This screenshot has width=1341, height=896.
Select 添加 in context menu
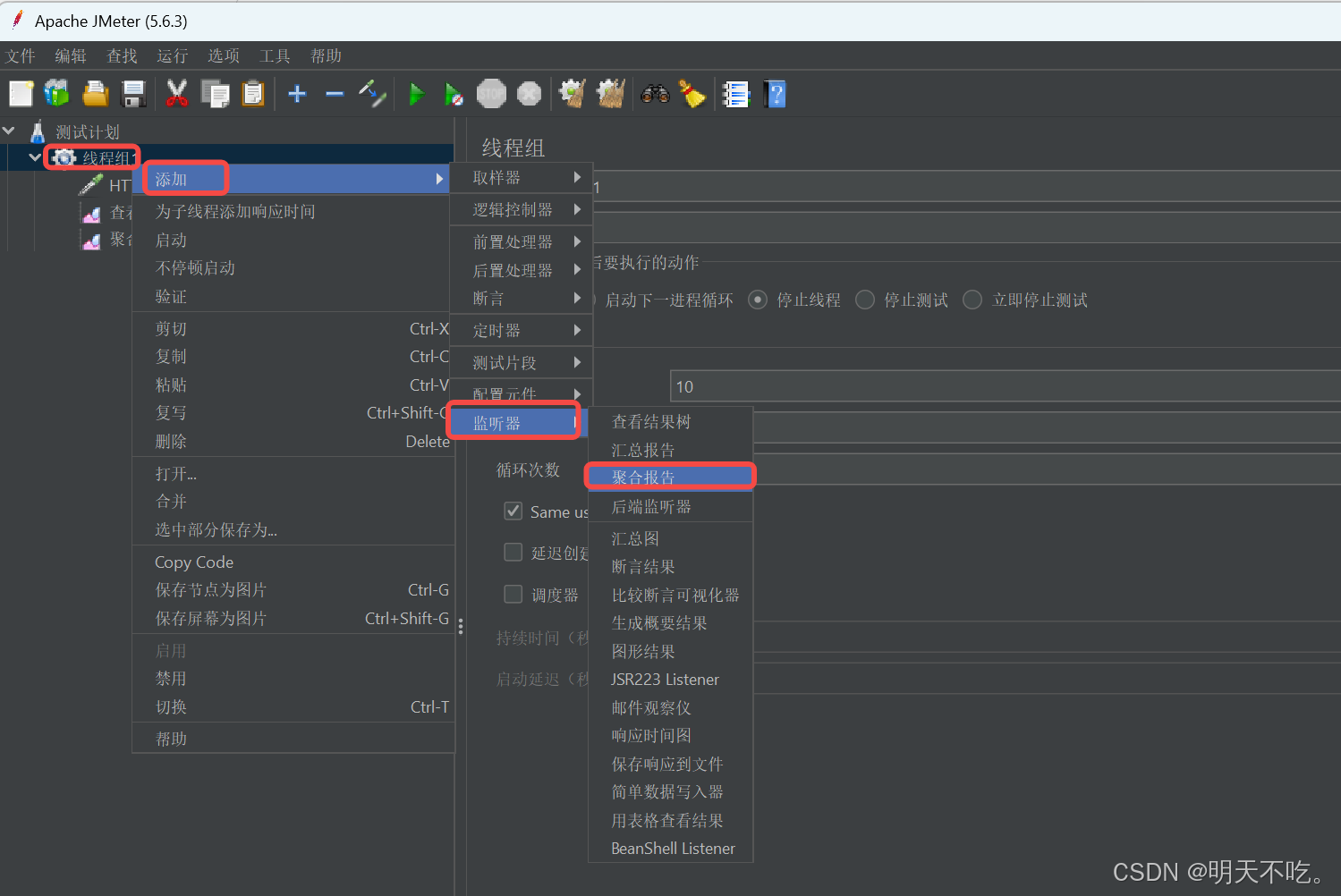click(x=293, y=179)
